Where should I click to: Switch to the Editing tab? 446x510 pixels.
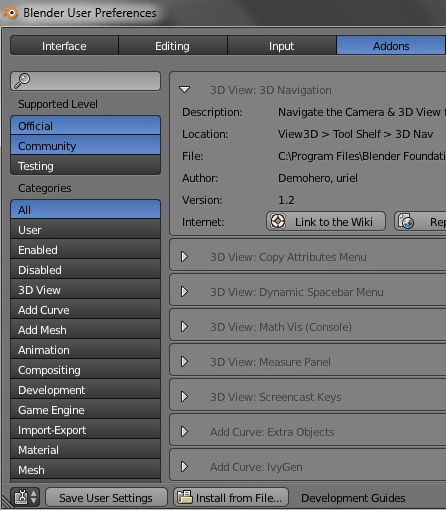coord(173,46)
